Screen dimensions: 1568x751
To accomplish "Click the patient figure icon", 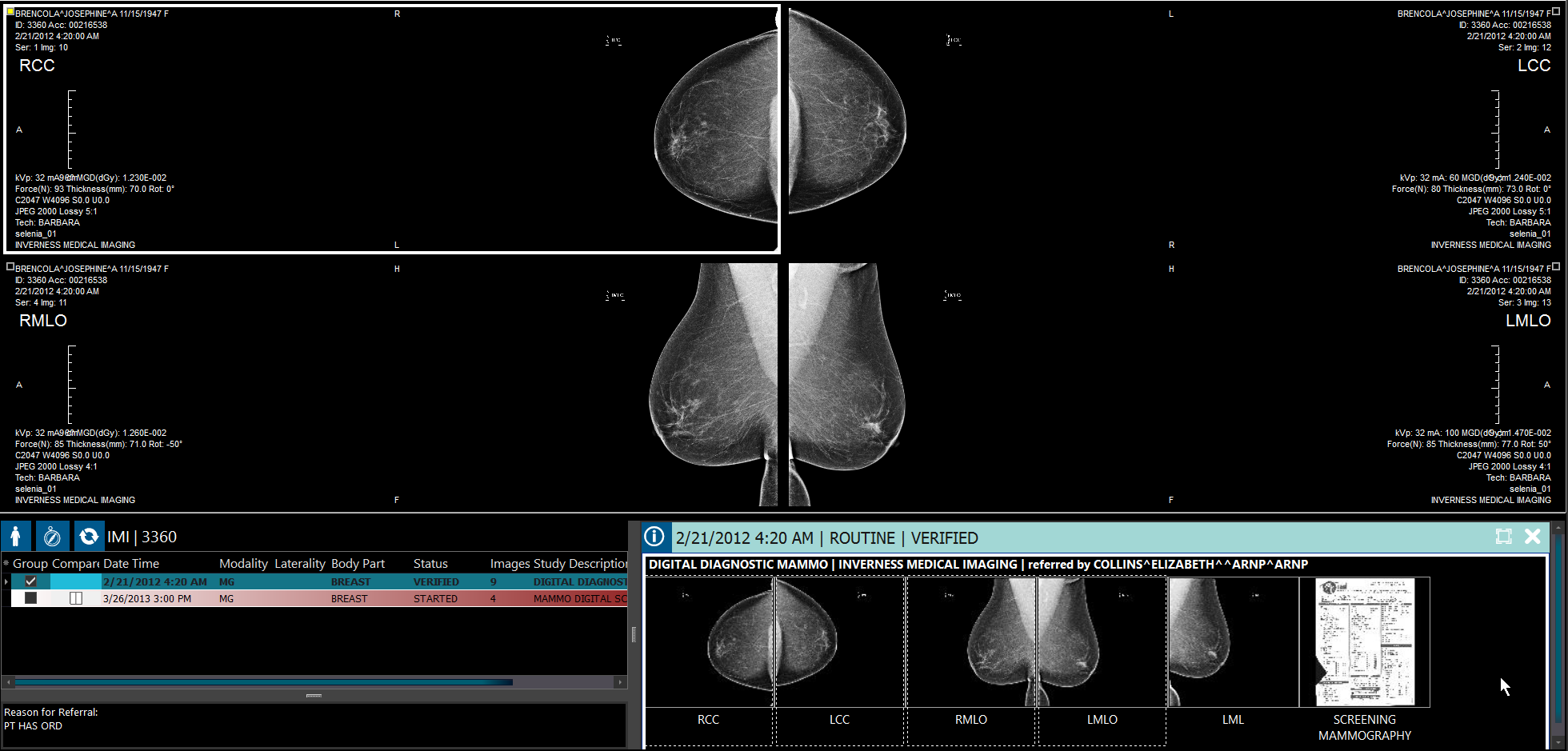I will [x=16, y=537].
